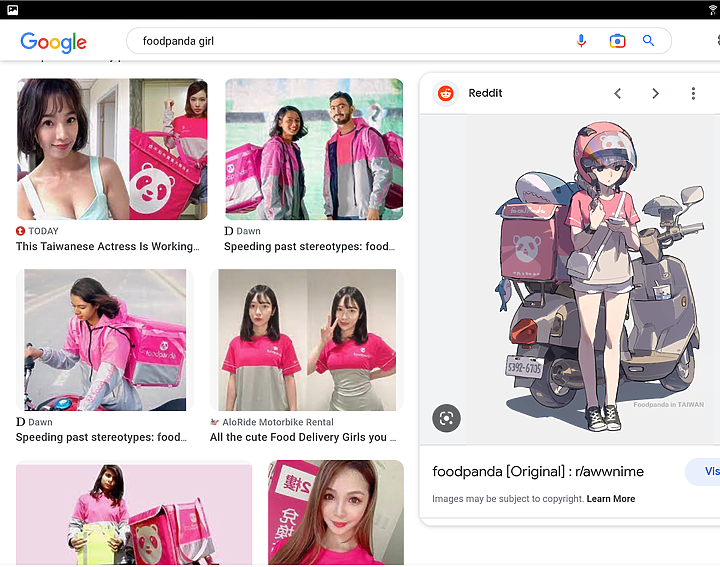This screenshot has width=720, height=567.
Task: Open woman on motorbike foodpanda thumbnail
Action: (105, 340)
